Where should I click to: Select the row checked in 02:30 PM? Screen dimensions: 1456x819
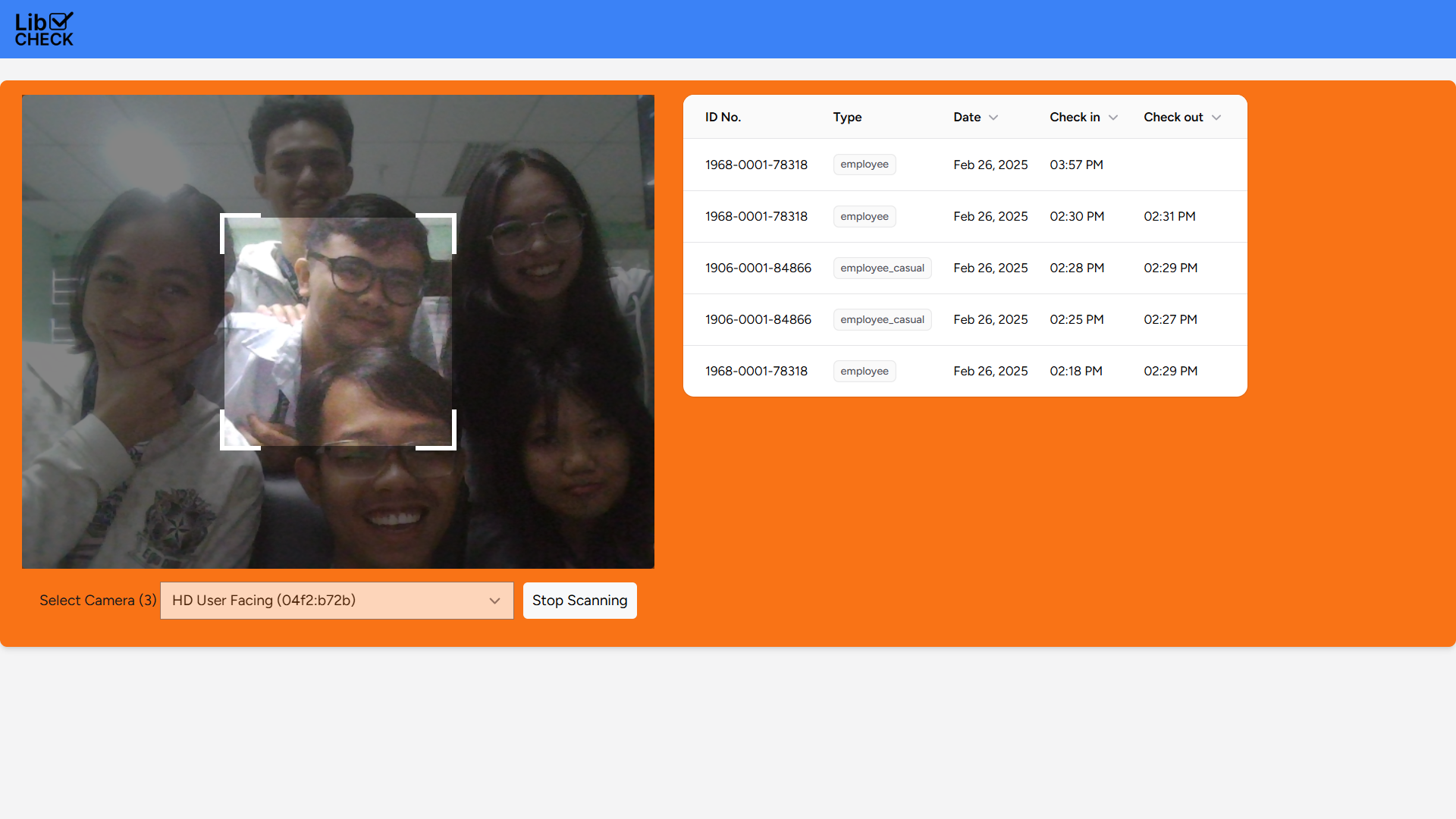pyautogui.click(x=1077, y=216)
